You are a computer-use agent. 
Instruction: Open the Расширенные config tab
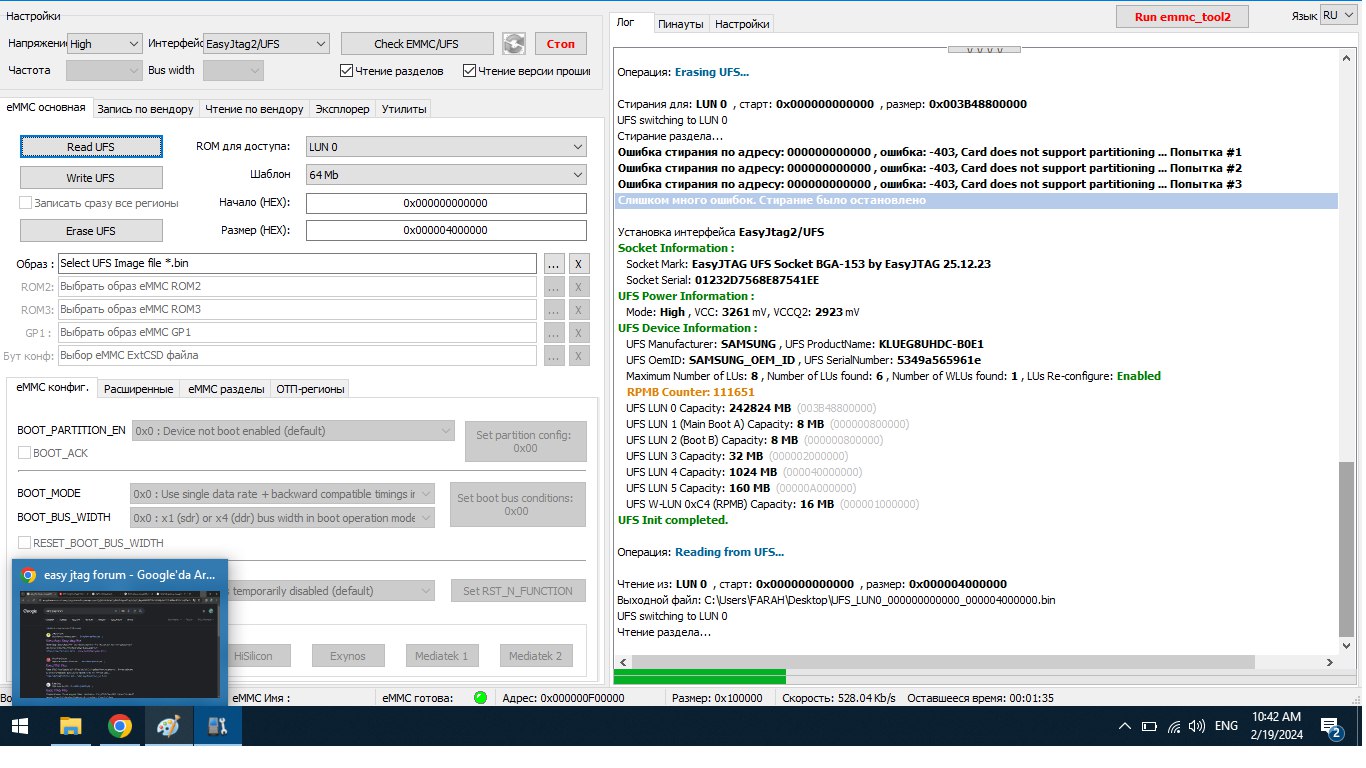coord(139,389)
